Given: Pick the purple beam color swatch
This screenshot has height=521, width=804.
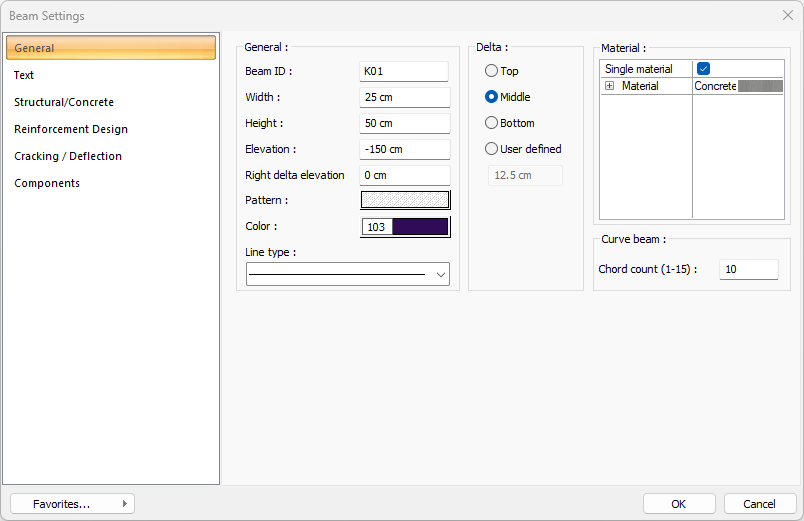Looking at the screenshot, I should (420, 227).
